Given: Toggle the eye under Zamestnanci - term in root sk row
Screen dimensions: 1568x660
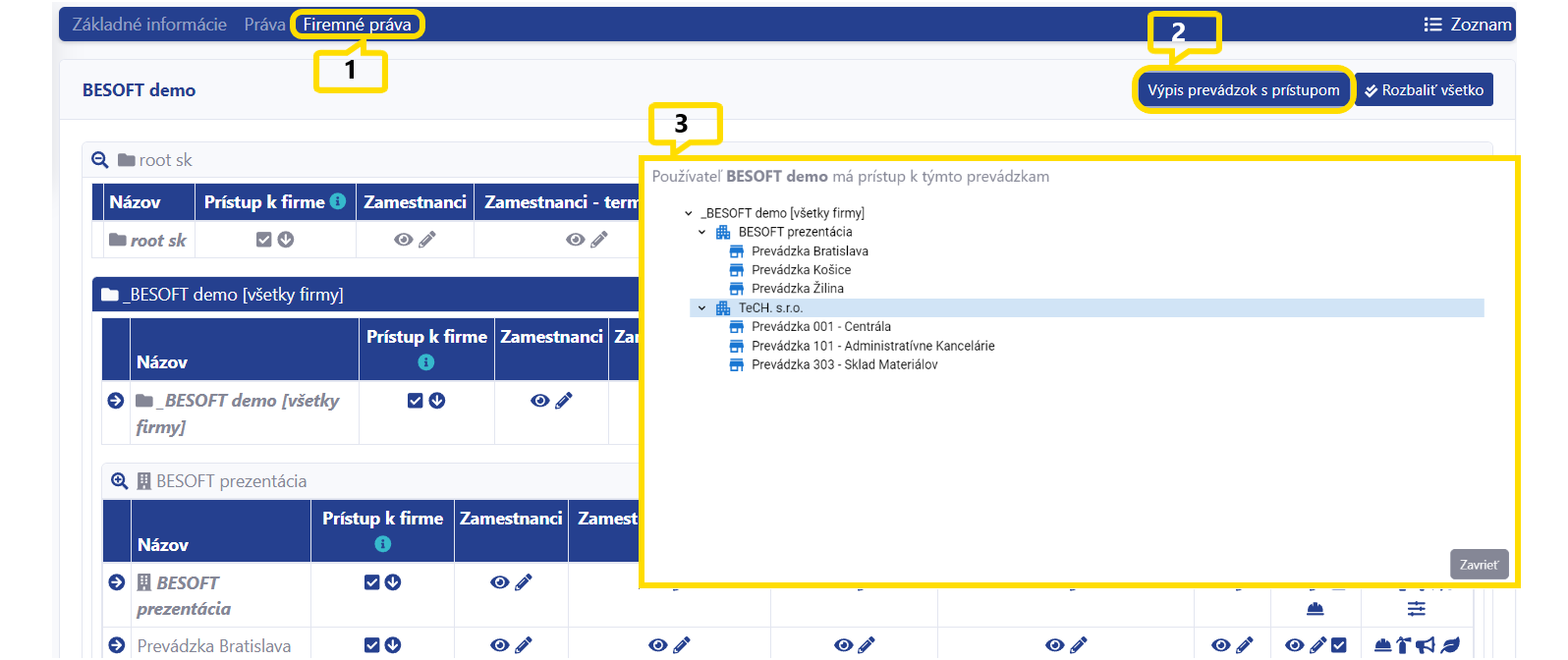Looking at the screenshot, I should 576,239.
